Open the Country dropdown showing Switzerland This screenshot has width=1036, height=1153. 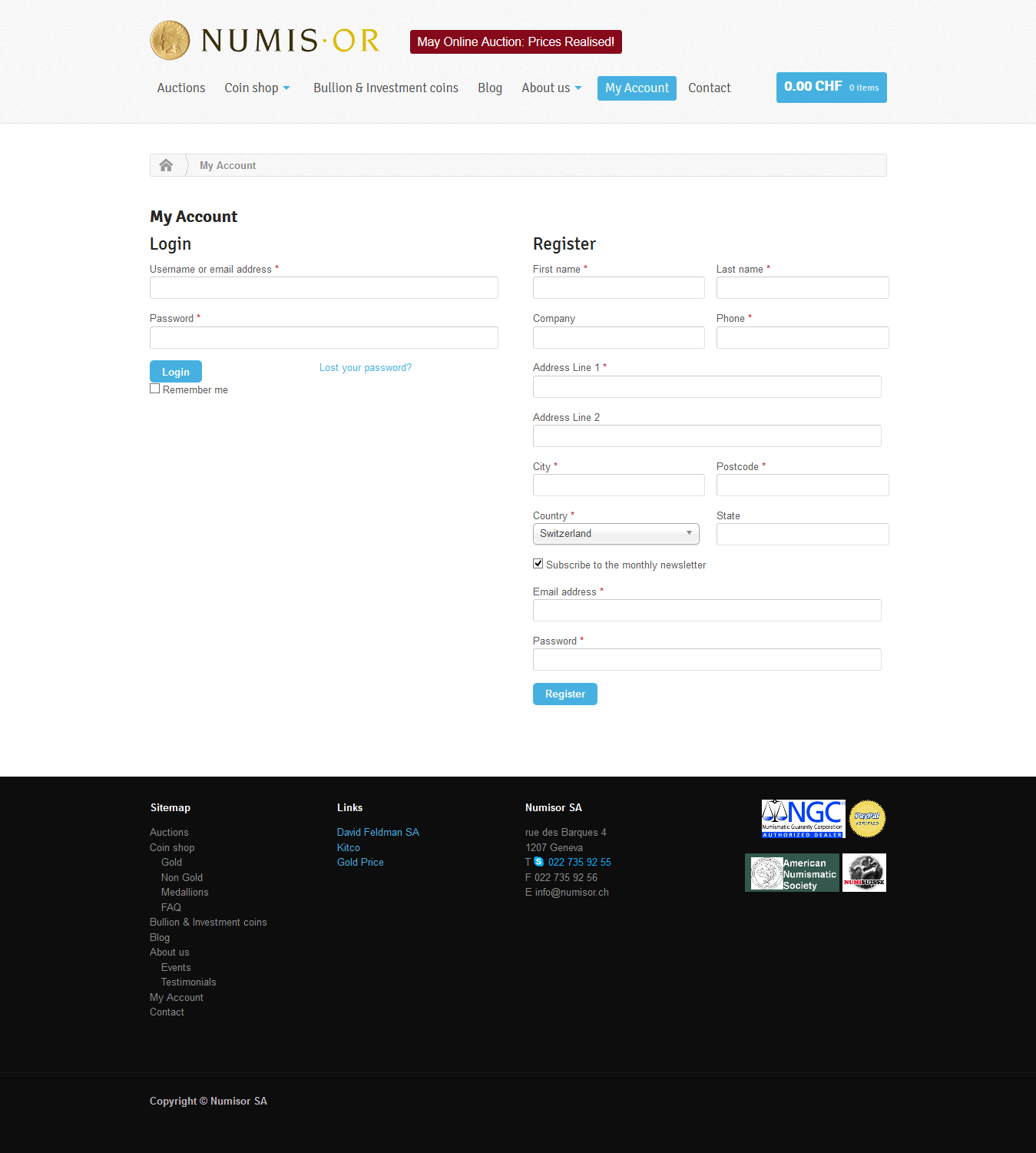pyautogui.click(x=616, y=534)
